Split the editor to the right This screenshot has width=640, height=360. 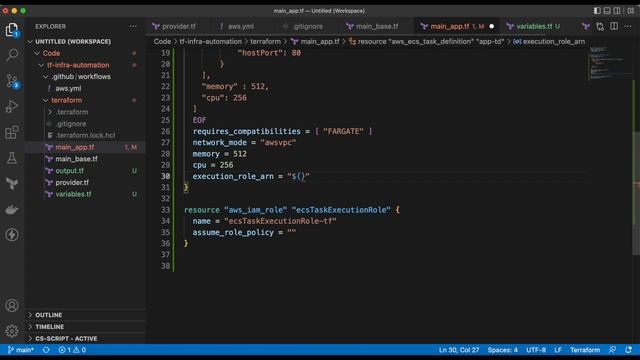[614, 27]
